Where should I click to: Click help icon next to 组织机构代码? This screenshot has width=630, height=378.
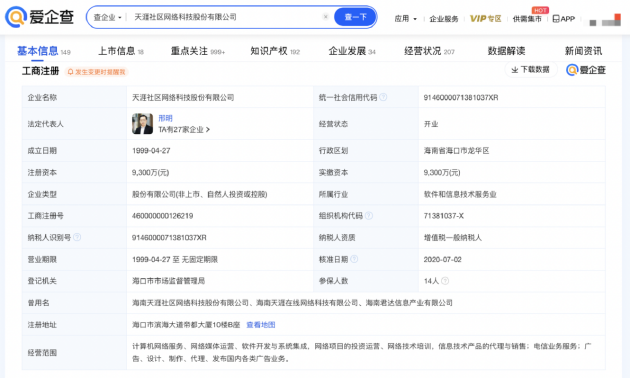(x=368, y=216)
